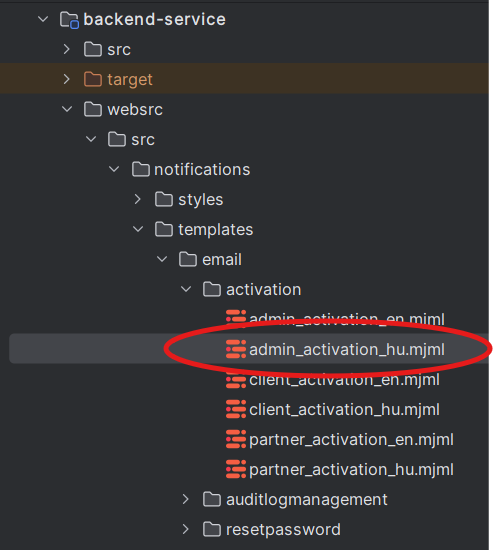Image resolution: width=494 pixels, height=550 pixels.
Task: Select file admin_activation_en.mjml
Action: point(347,319)
